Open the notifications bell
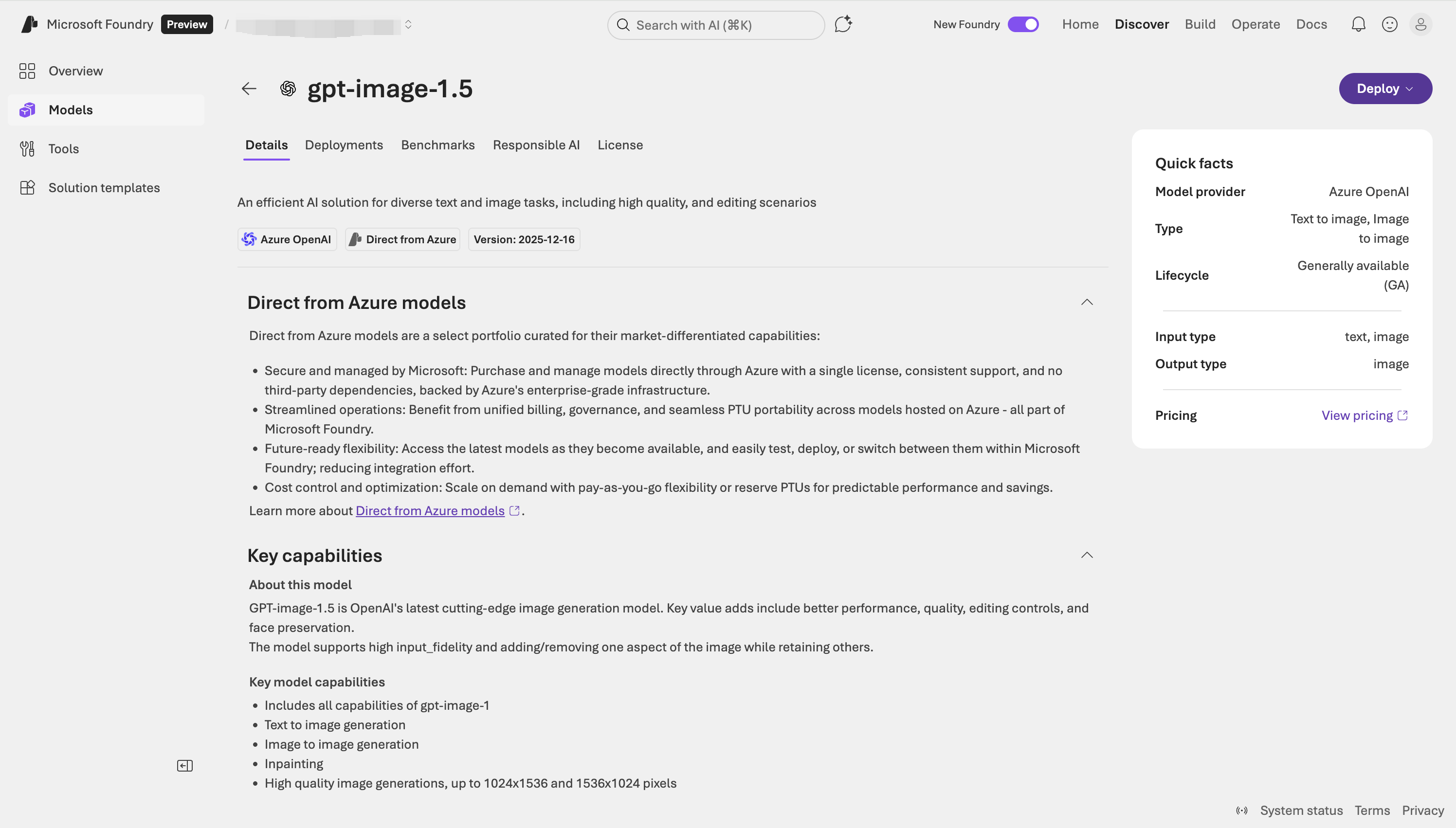Viewport: 1456px width, 828px height. pyautogui.click(x=1358, y=24)
